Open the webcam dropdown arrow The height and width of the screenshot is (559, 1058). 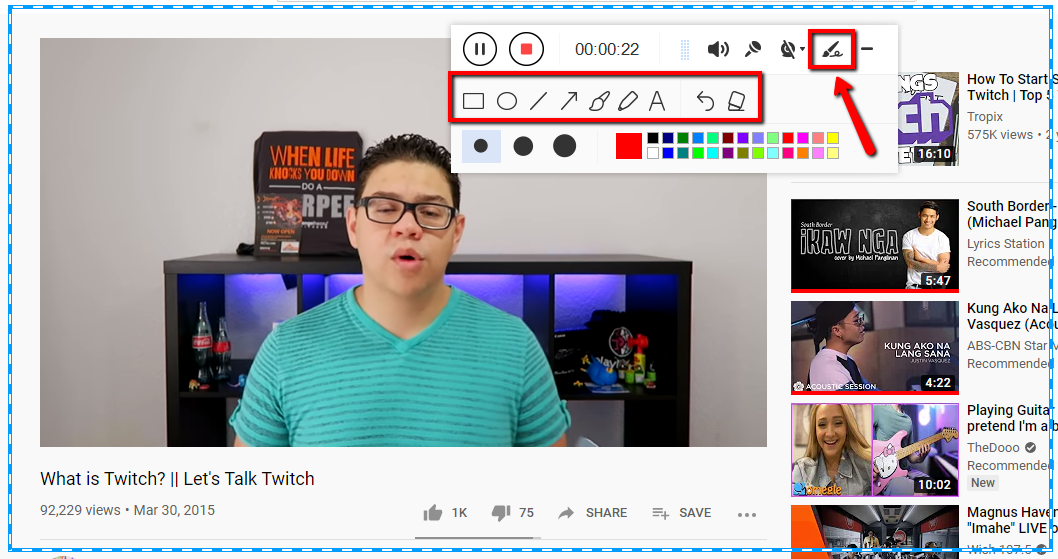click(803, 50)
